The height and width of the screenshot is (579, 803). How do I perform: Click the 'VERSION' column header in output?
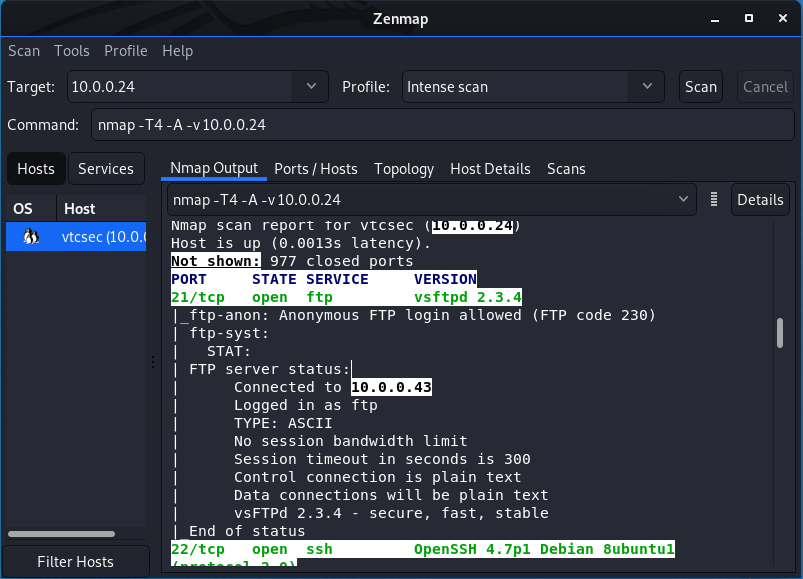click(445, 279)
